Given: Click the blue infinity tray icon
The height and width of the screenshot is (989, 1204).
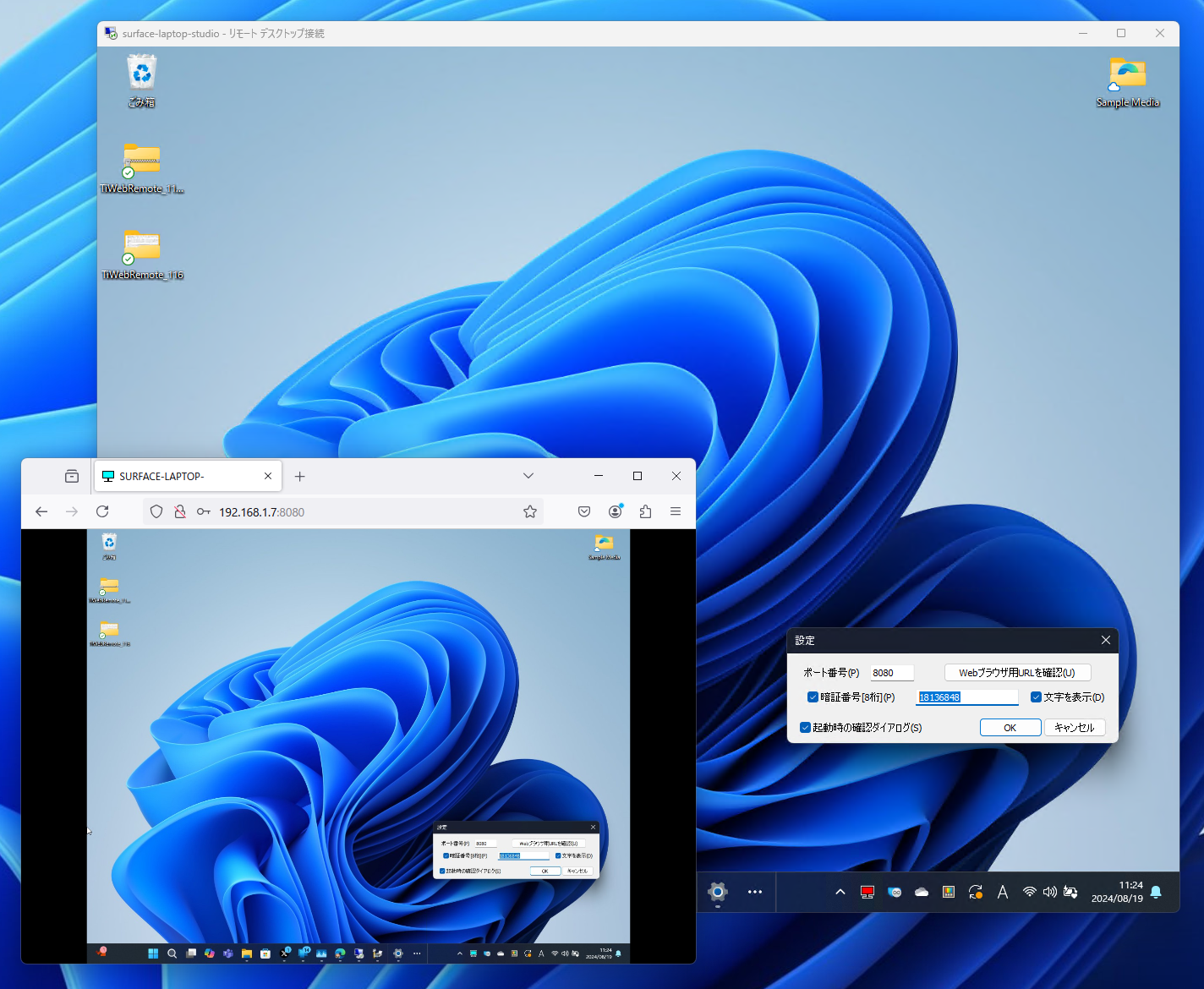Looking at the screenshot, I should 895,892.
